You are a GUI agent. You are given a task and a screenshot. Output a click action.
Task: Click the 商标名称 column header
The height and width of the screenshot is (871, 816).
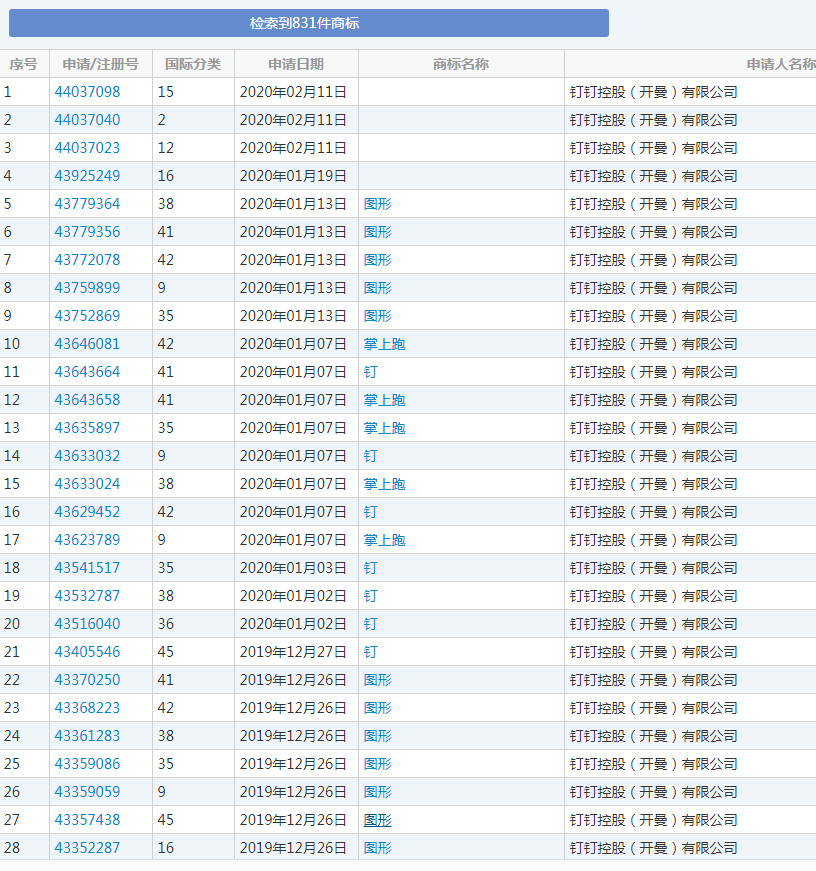click(461, 64)
